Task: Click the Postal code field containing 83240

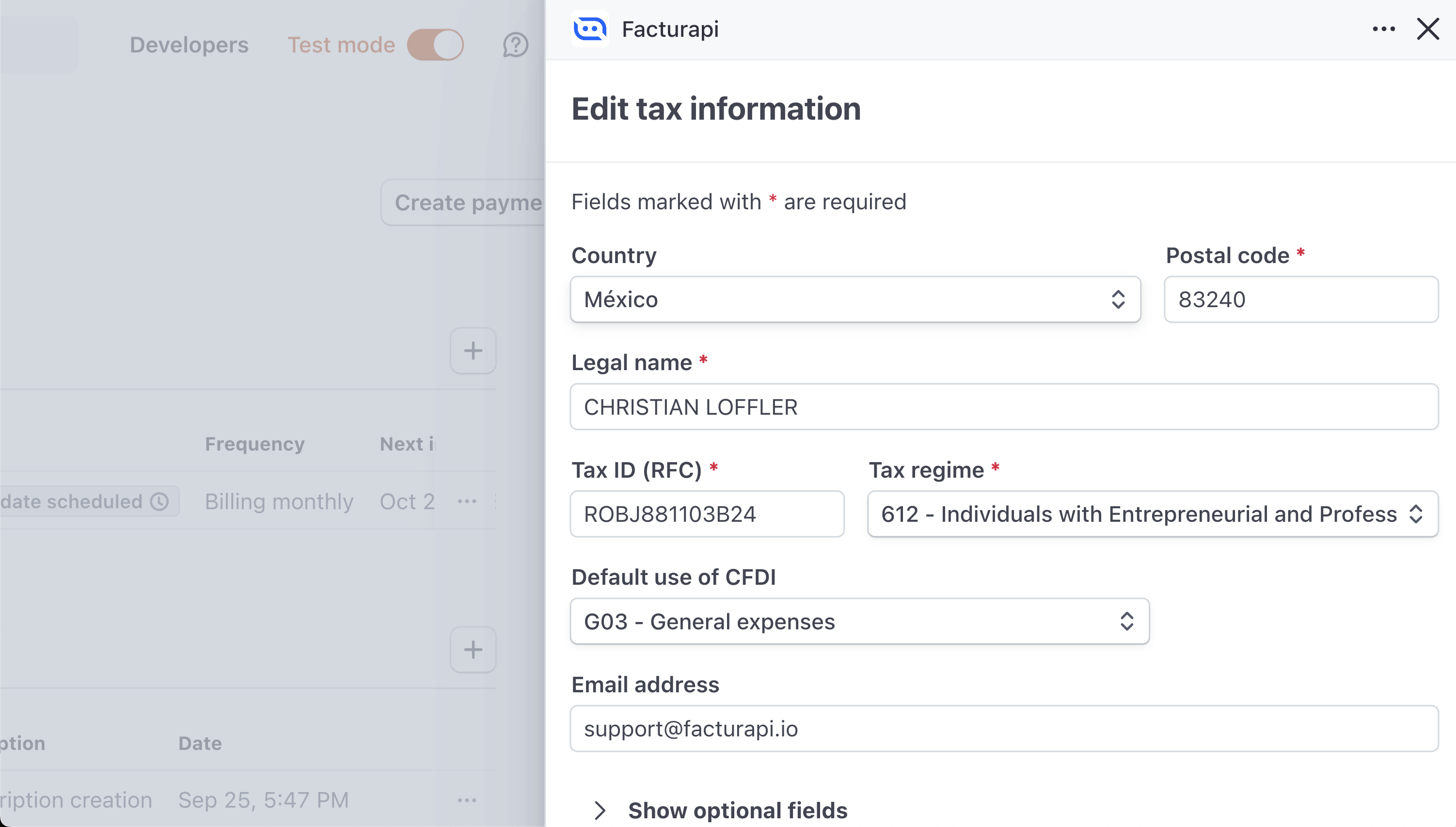Action: [1301, 299]
